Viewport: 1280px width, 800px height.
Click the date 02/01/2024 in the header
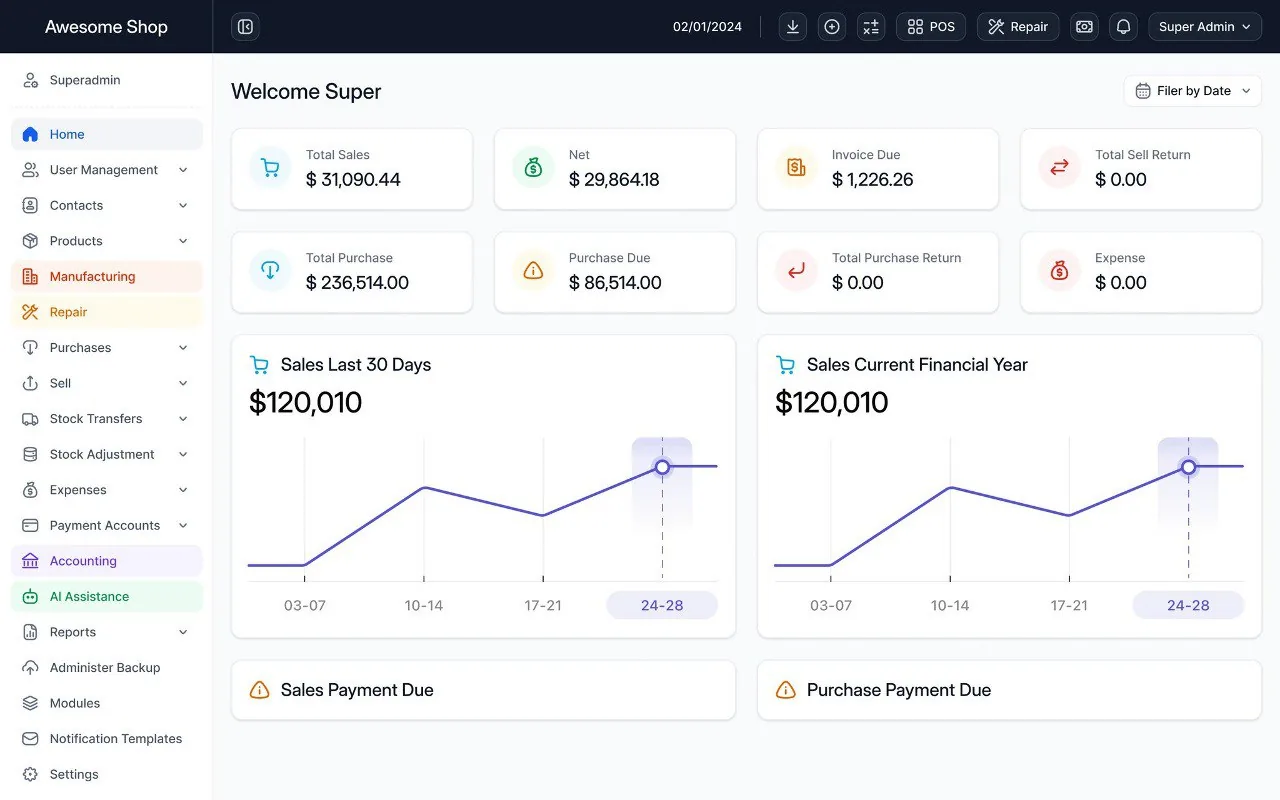click(x=707, y=27)
